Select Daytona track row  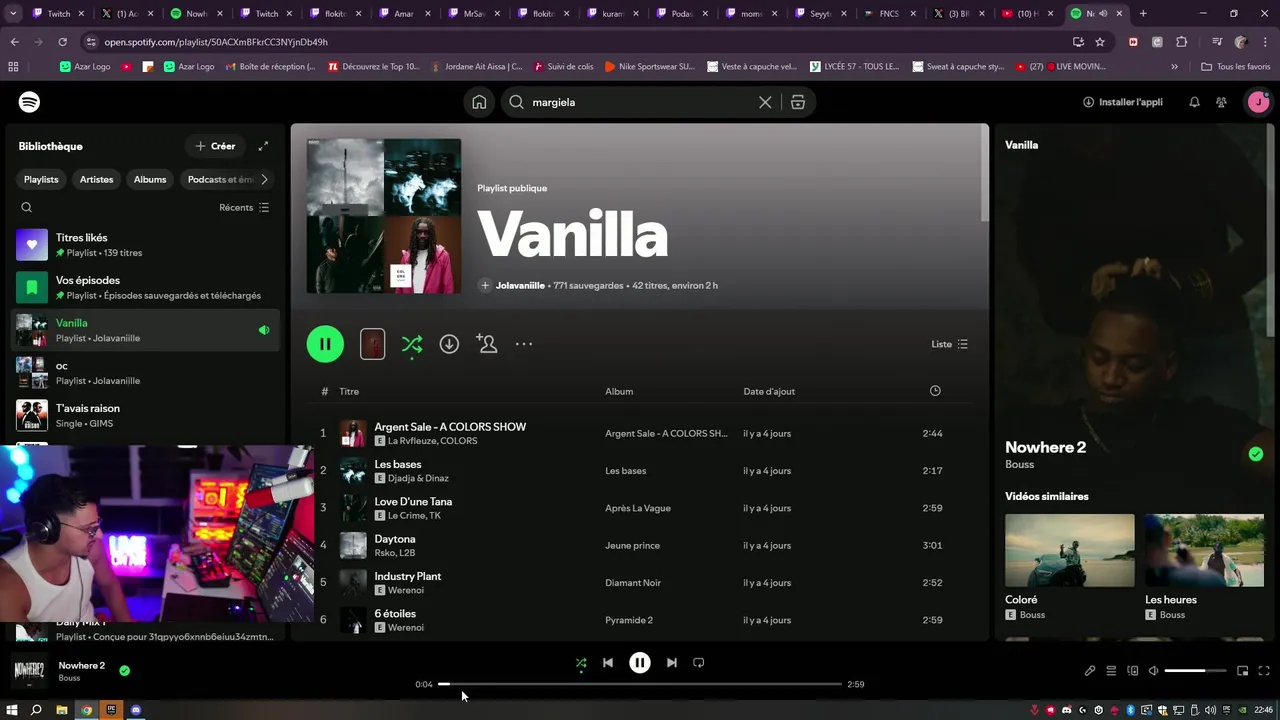(640, 545)
